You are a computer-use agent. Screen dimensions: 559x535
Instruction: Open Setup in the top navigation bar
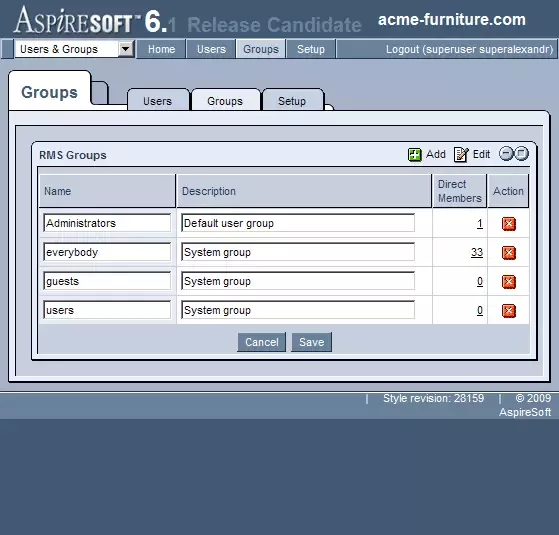pyautogui.click(x=311, y=49)
